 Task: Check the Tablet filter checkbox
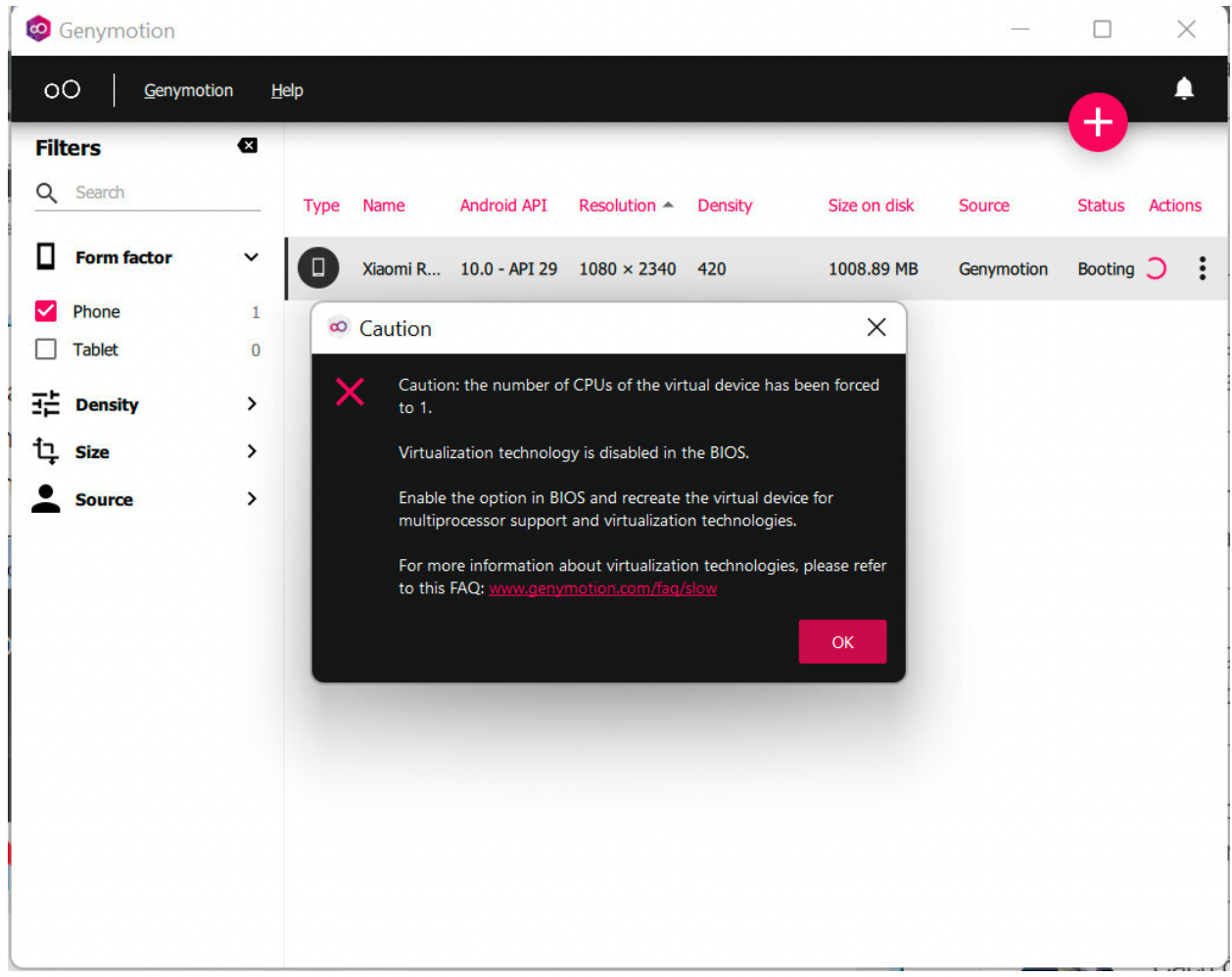[x=46, y=349]
